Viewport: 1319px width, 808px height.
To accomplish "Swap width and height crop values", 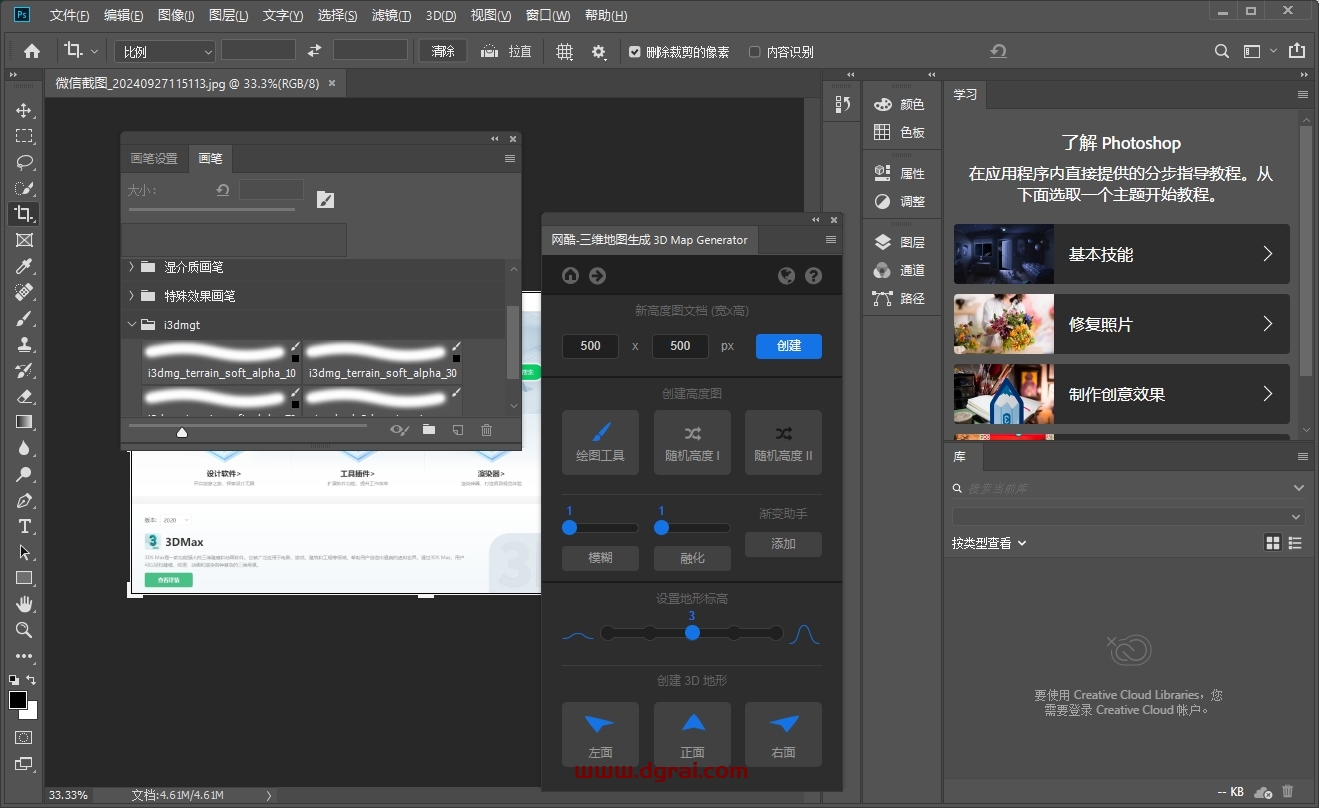I will tap(314, 51).
